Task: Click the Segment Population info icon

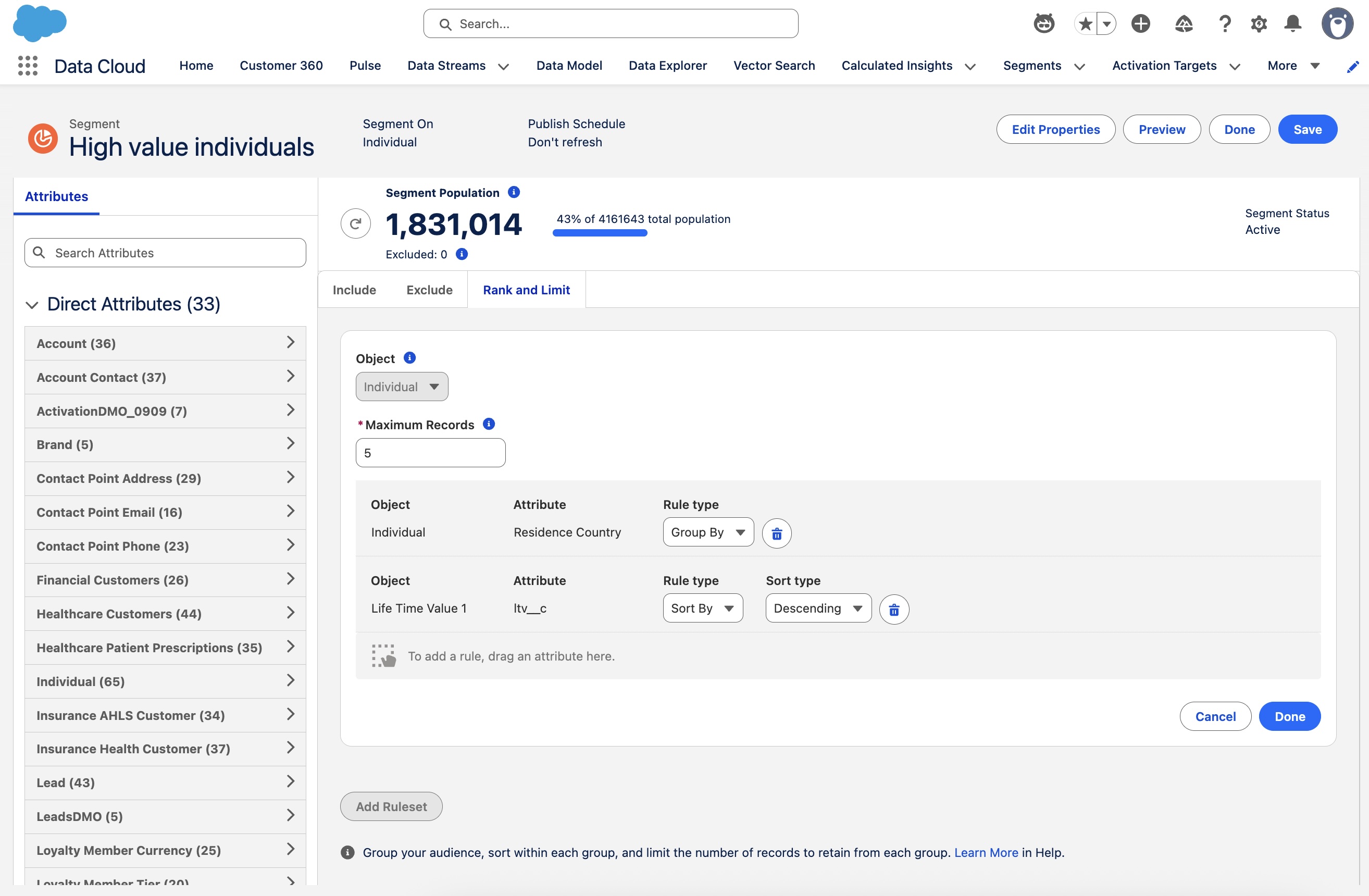Action: click(514, 192)
